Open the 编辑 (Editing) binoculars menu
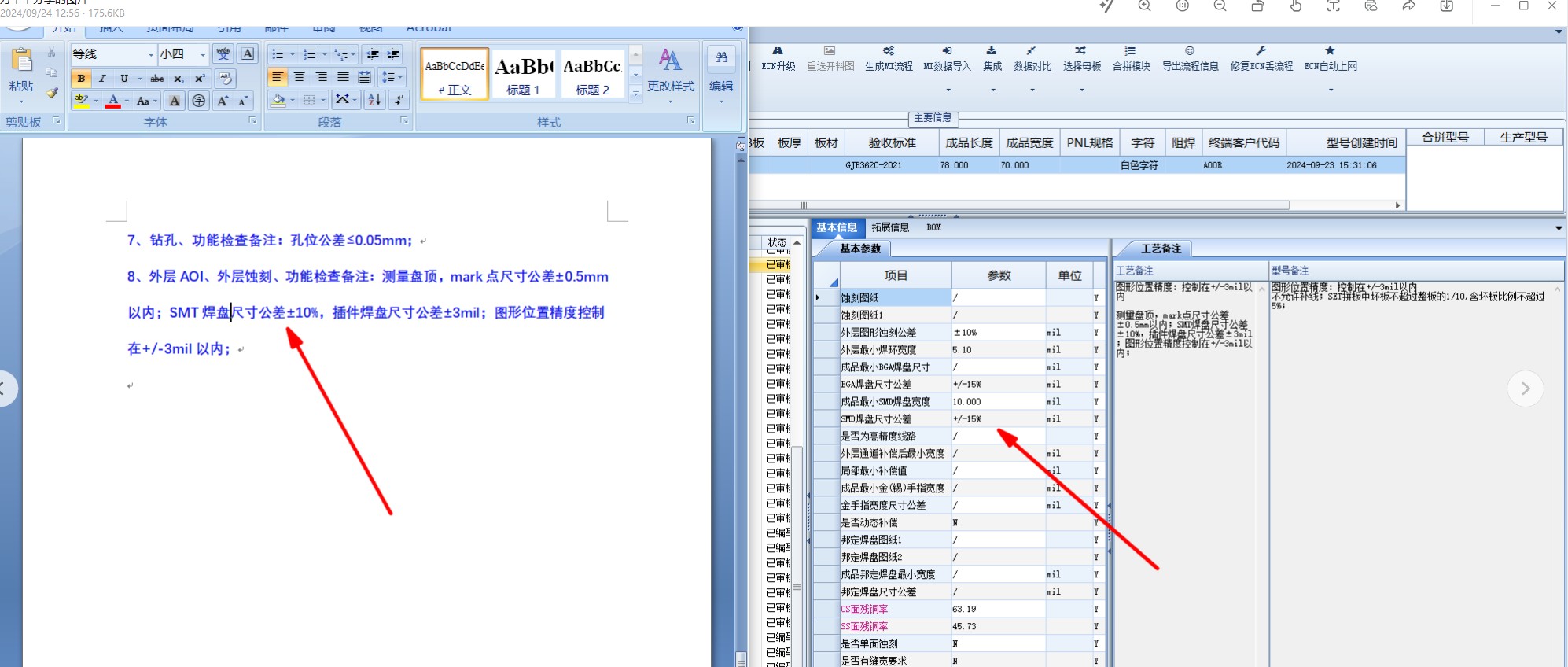The width and height of the screenshot is (1568, 667). [721, 76]
